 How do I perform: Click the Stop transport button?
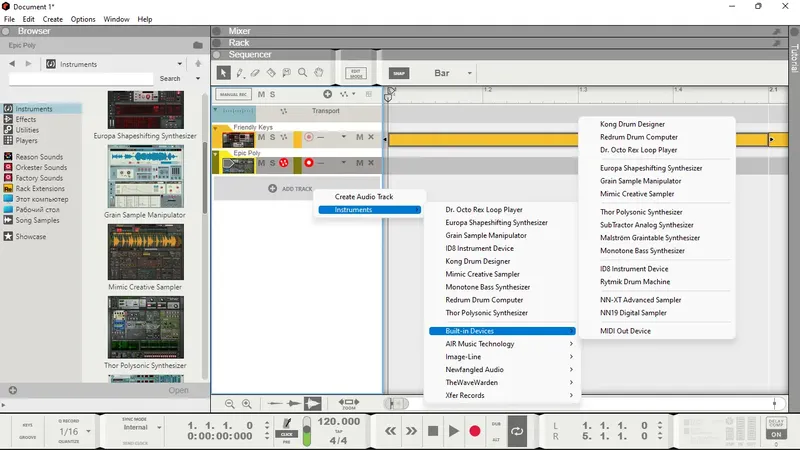point(433,431)
